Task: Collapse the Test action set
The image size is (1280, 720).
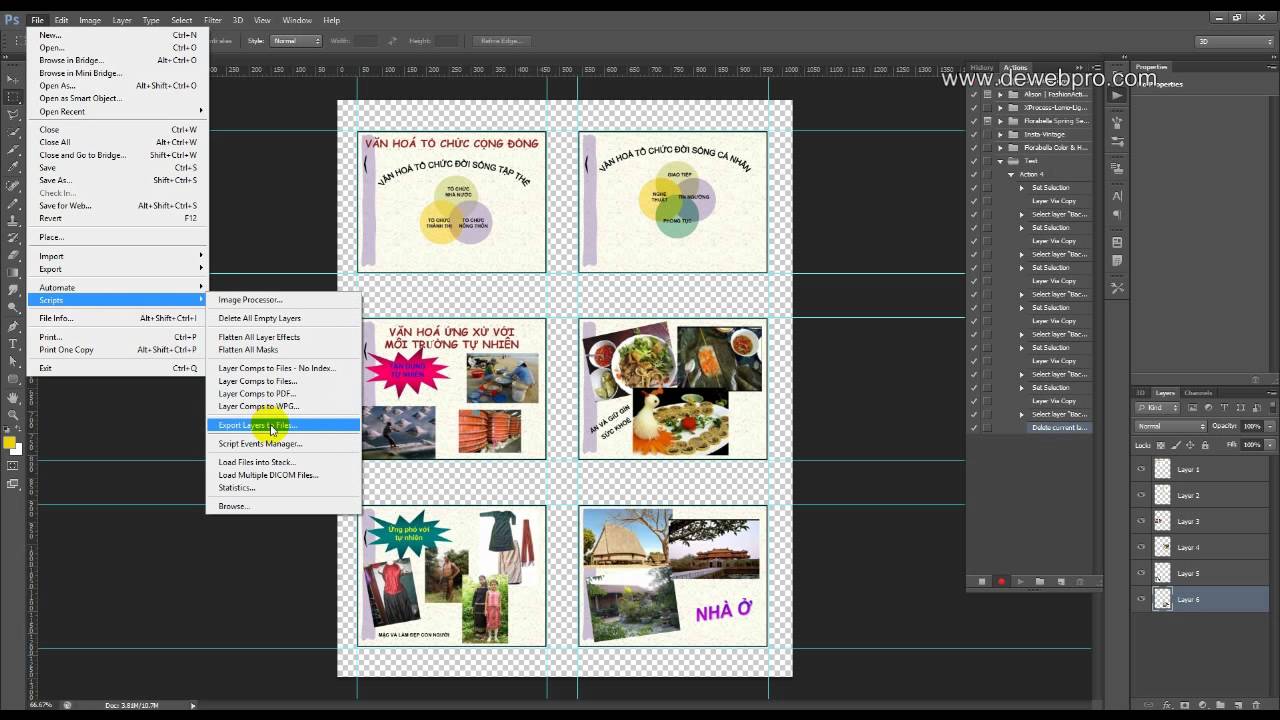Action: [x=1000, y=161]
